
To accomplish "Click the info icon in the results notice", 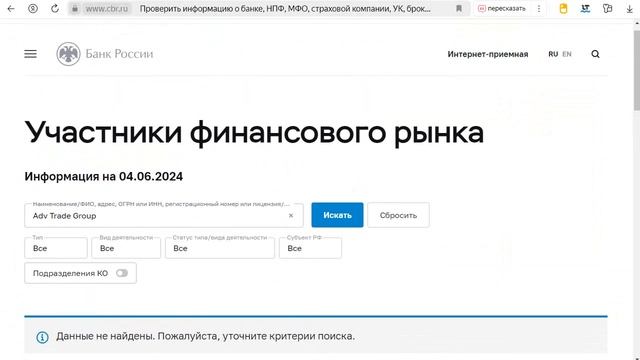I will (42, 337).
